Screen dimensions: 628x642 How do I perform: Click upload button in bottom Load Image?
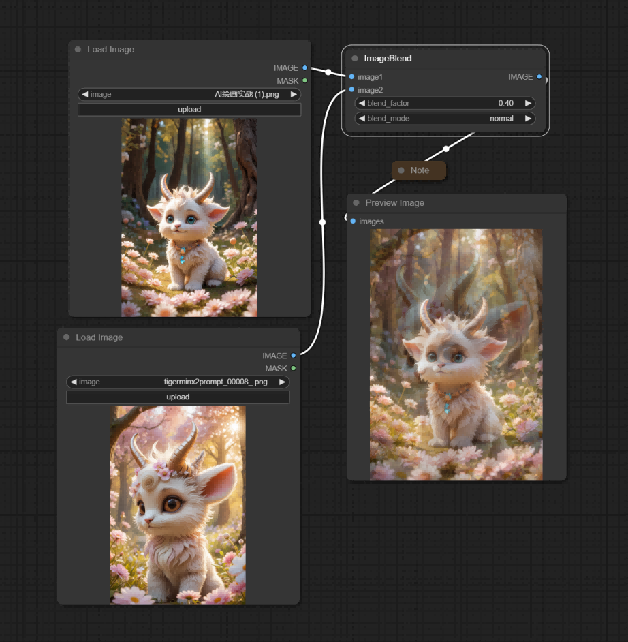(x=178, y=397)
